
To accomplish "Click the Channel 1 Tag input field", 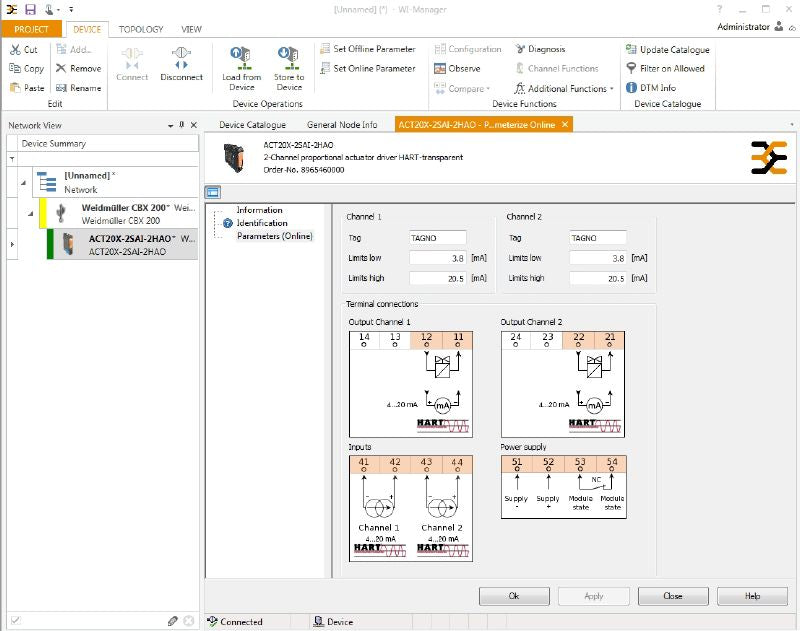I will [x=440, y=238].
